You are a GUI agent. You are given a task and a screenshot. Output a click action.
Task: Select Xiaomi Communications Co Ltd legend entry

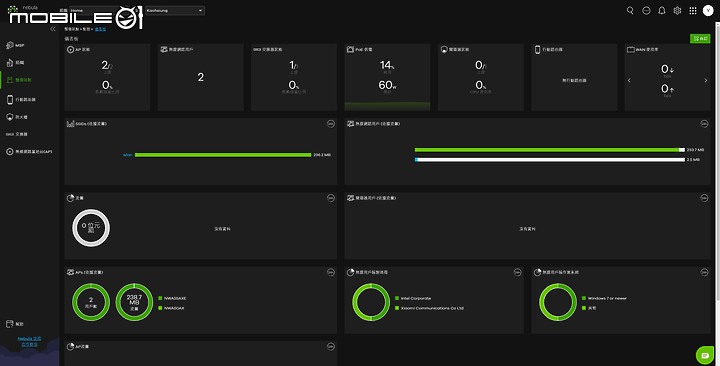[429, 308]
